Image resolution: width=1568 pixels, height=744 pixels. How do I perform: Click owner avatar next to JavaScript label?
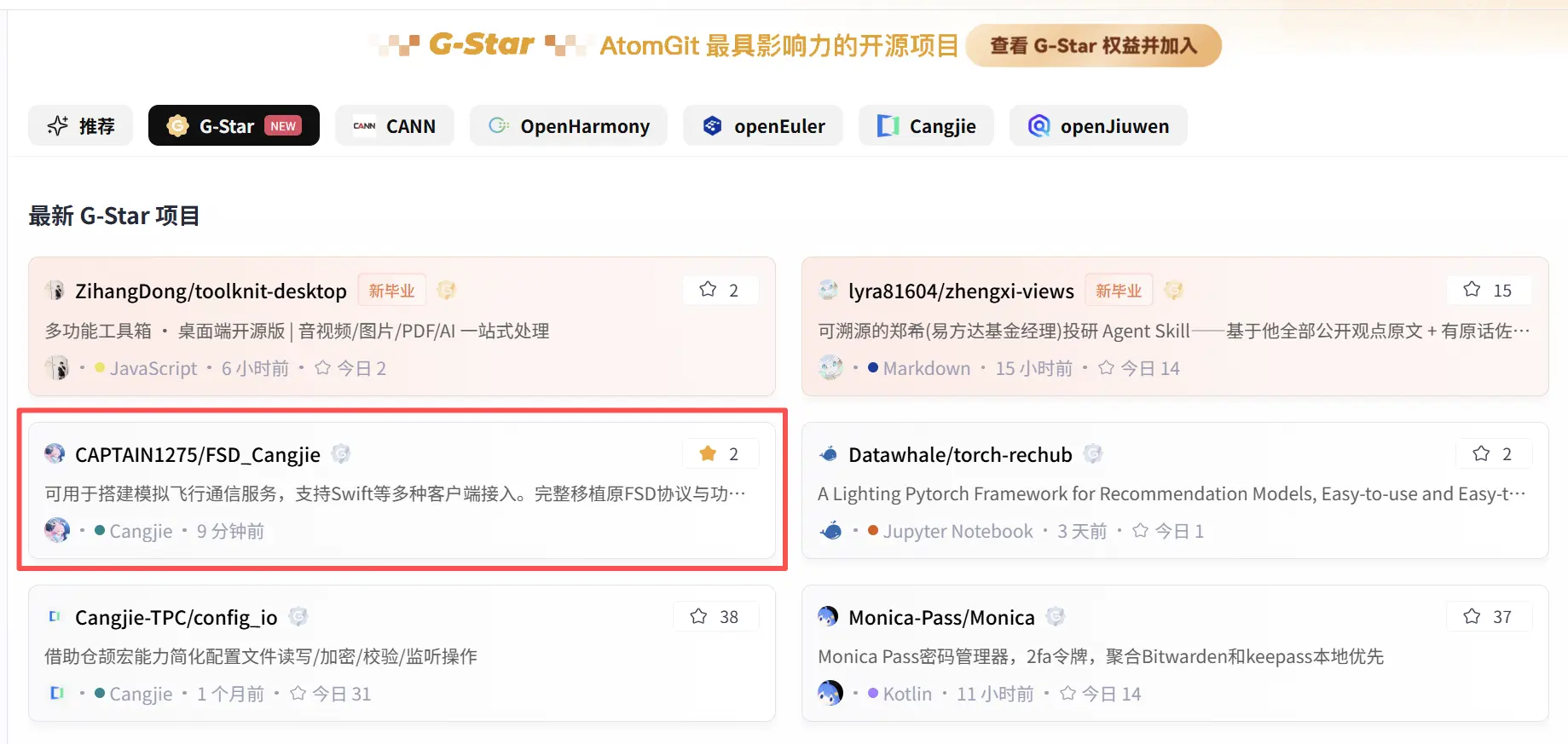(x=57, y=368)
